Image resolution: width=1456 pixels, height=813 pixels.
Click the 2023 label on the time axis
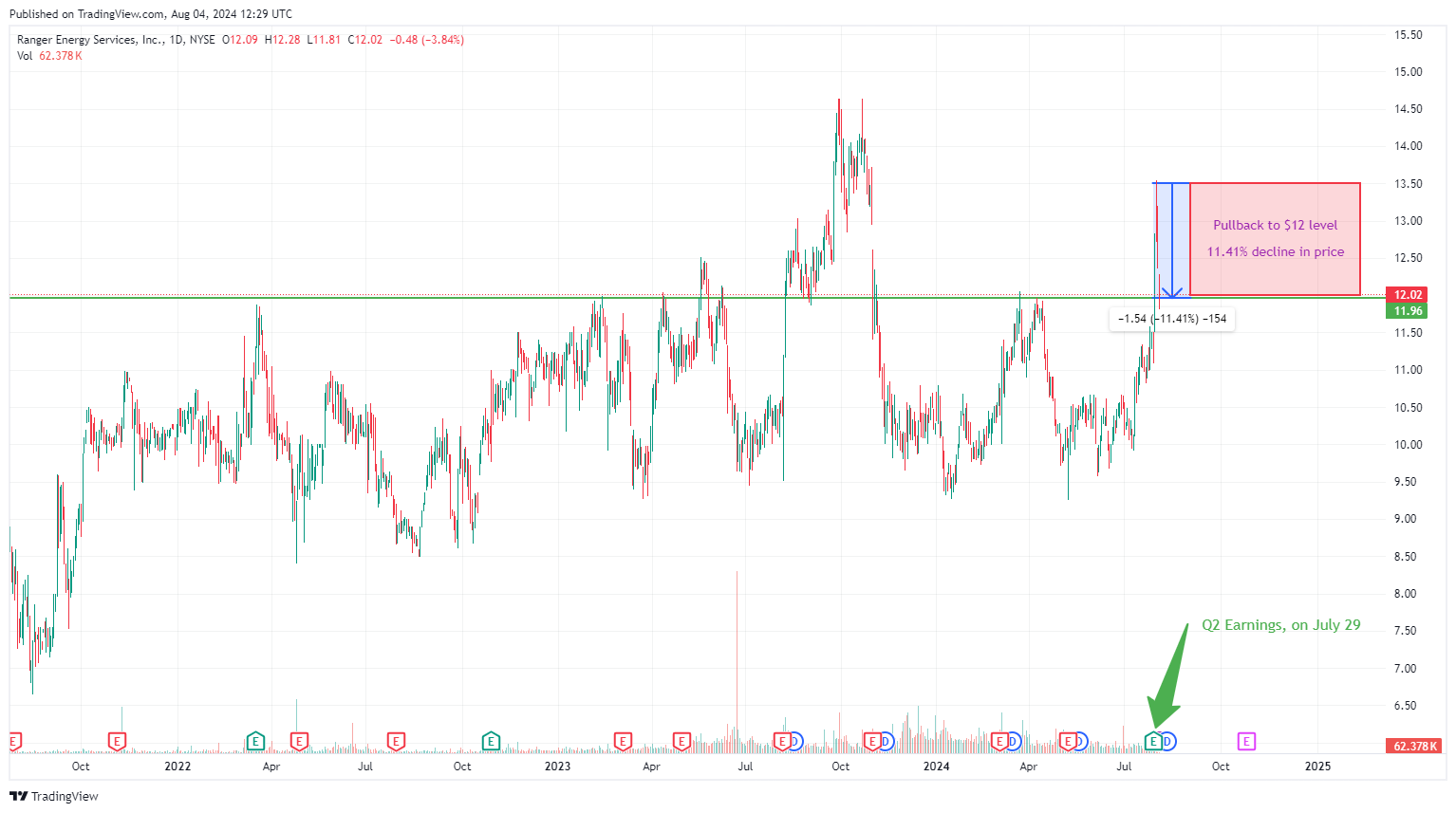(557, 766)
